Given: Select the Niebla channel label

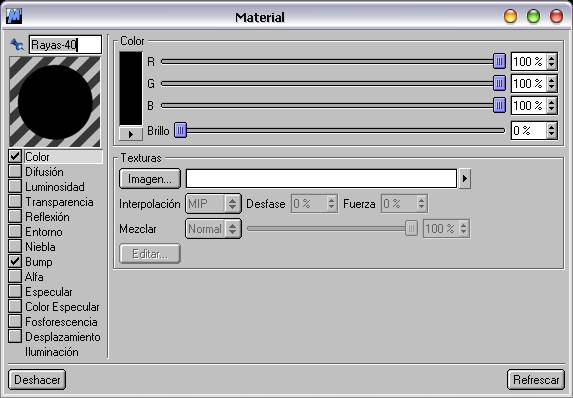Looking at the screenshot, I should tap(40, 247).
